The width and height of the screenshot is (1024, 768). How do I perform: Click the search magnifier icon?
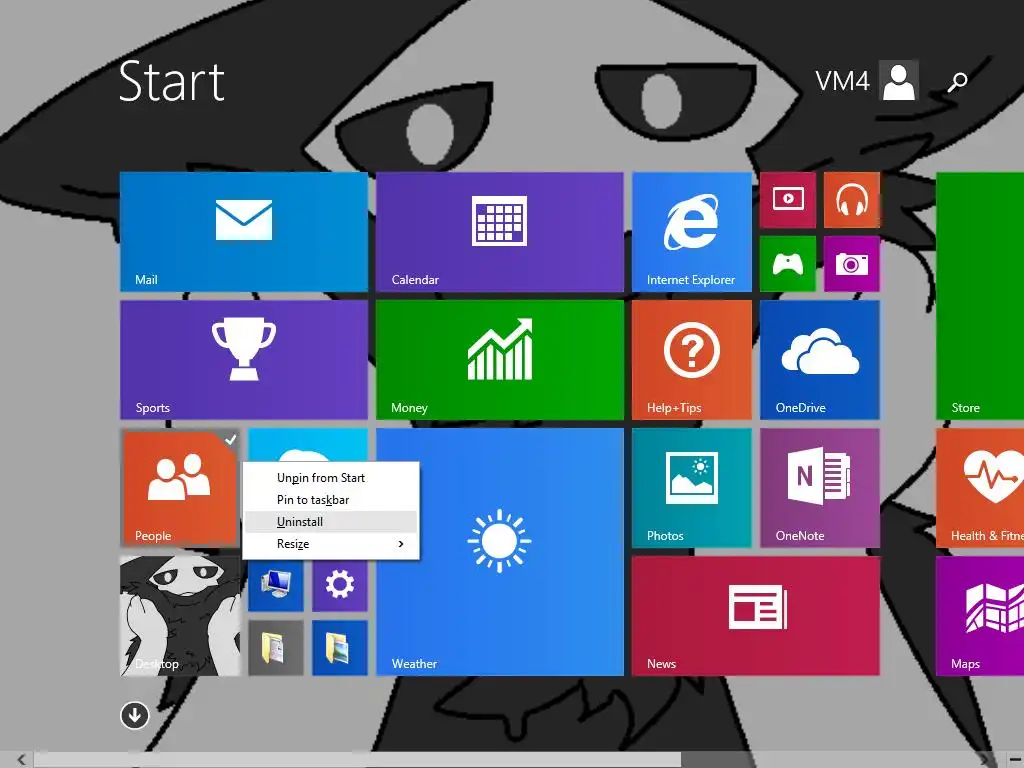click(957, 82)
